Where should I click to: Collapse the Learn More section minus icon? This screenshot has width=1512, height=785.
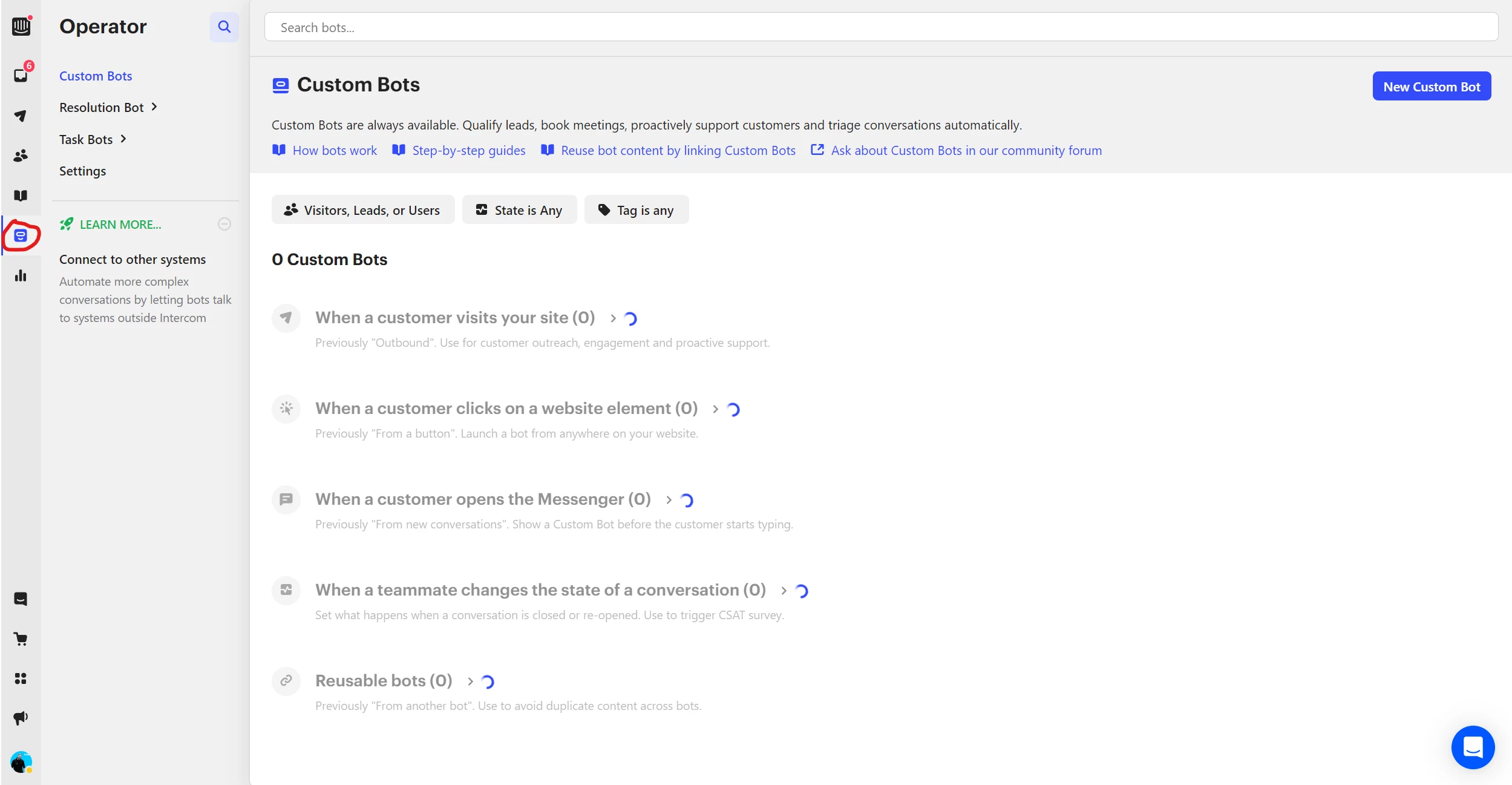pos(224,224)
